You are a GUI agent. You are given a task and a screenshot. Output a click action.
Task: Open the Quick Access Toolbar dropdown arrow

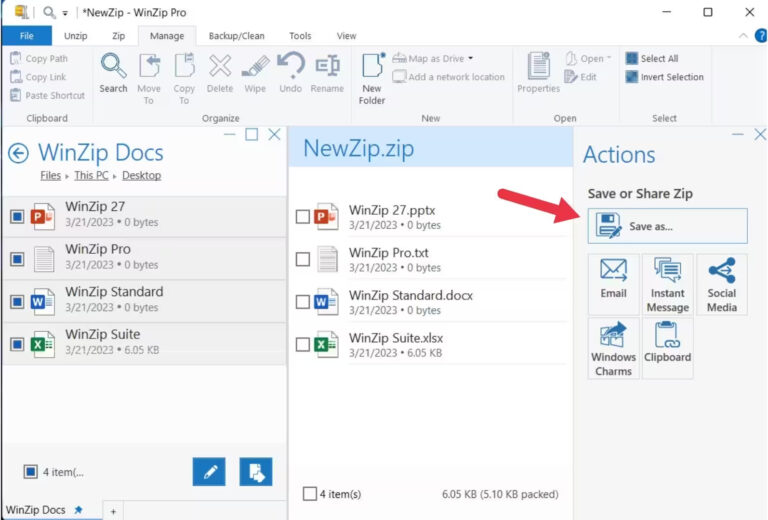[65, 13]
